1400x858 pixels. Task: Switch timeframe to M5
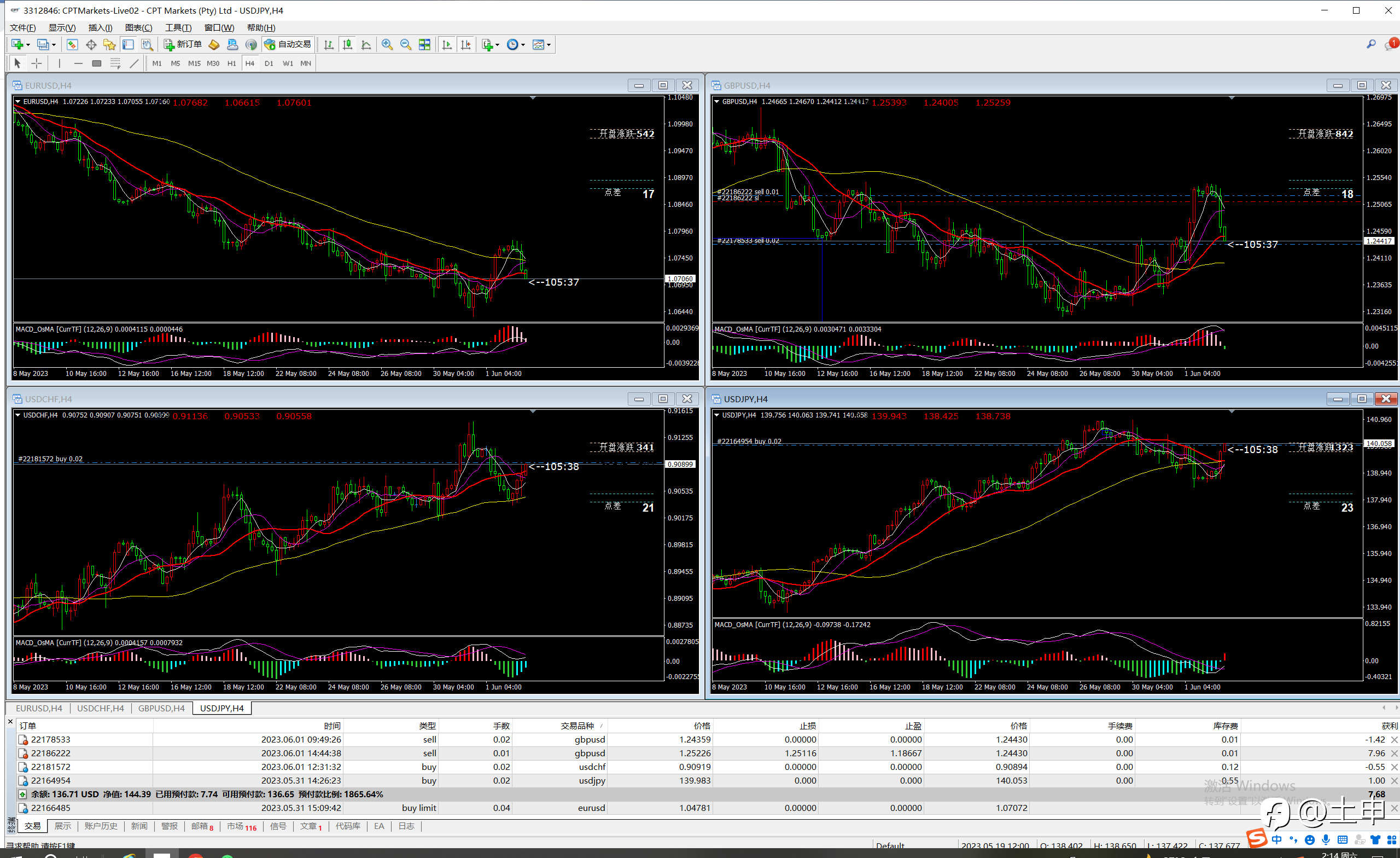tap(176, 63)
